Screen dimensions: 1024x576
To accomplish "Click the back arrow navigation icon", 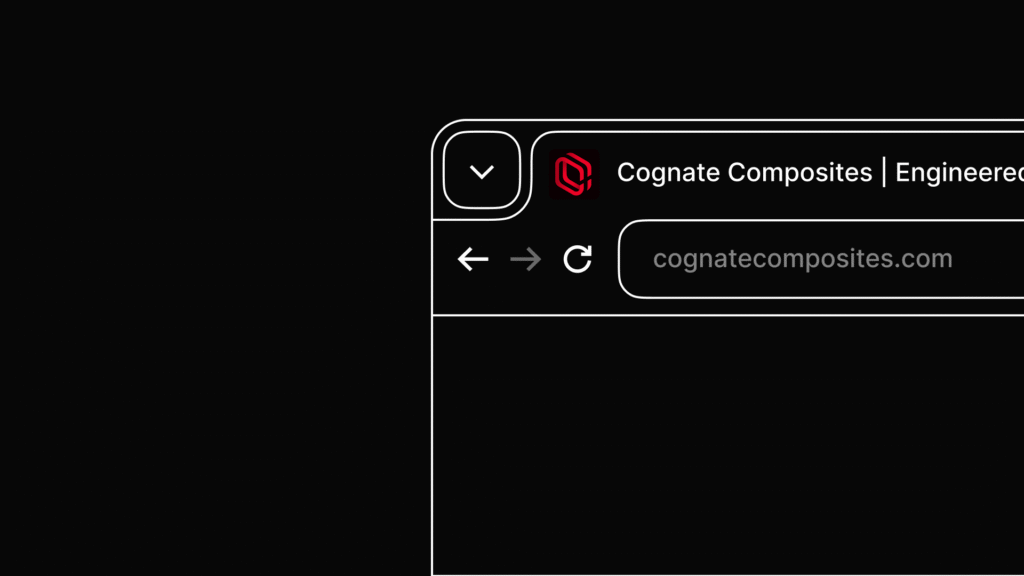I will (473, 259).
